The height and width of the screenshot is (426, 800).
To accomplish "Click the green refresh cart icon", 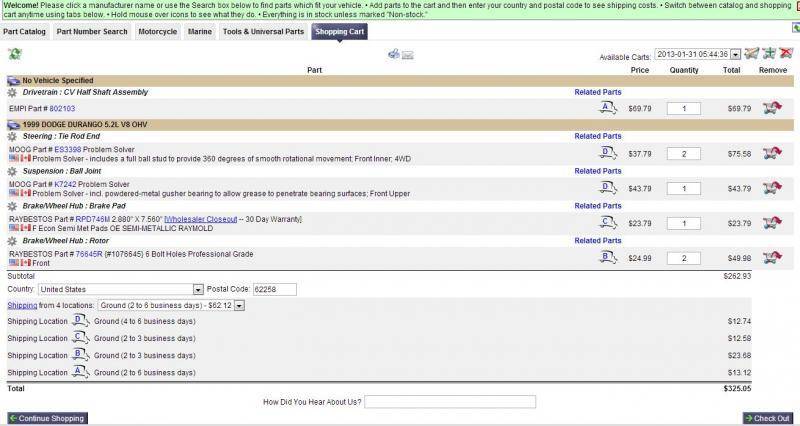I will point(14,54).
